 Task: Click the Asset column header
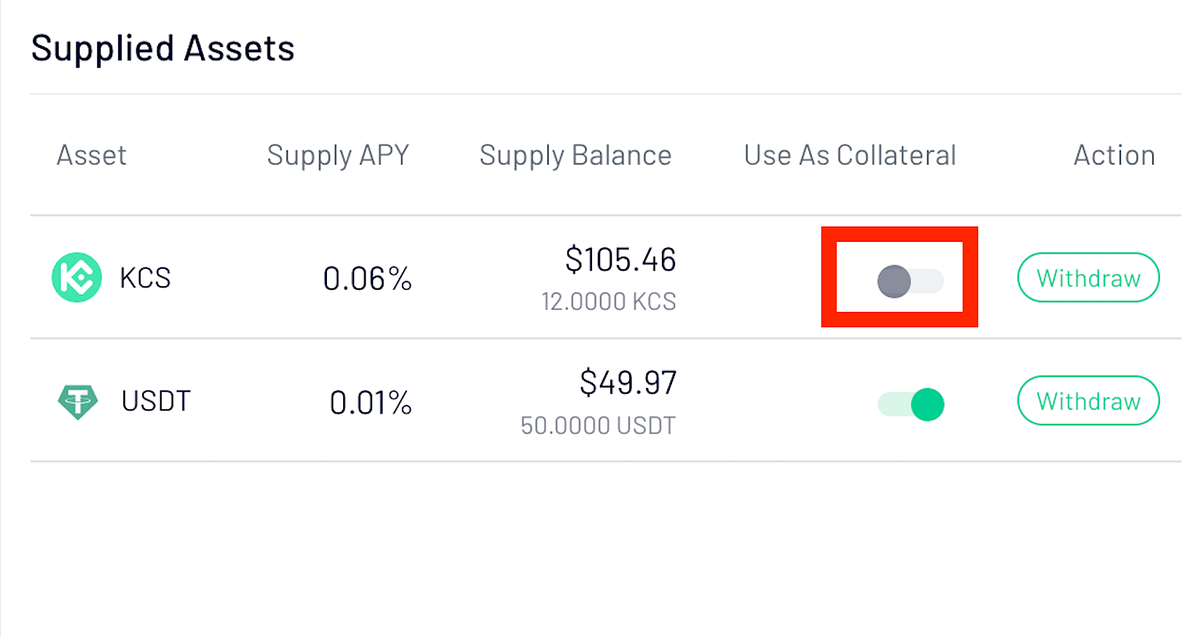[92, 155]
